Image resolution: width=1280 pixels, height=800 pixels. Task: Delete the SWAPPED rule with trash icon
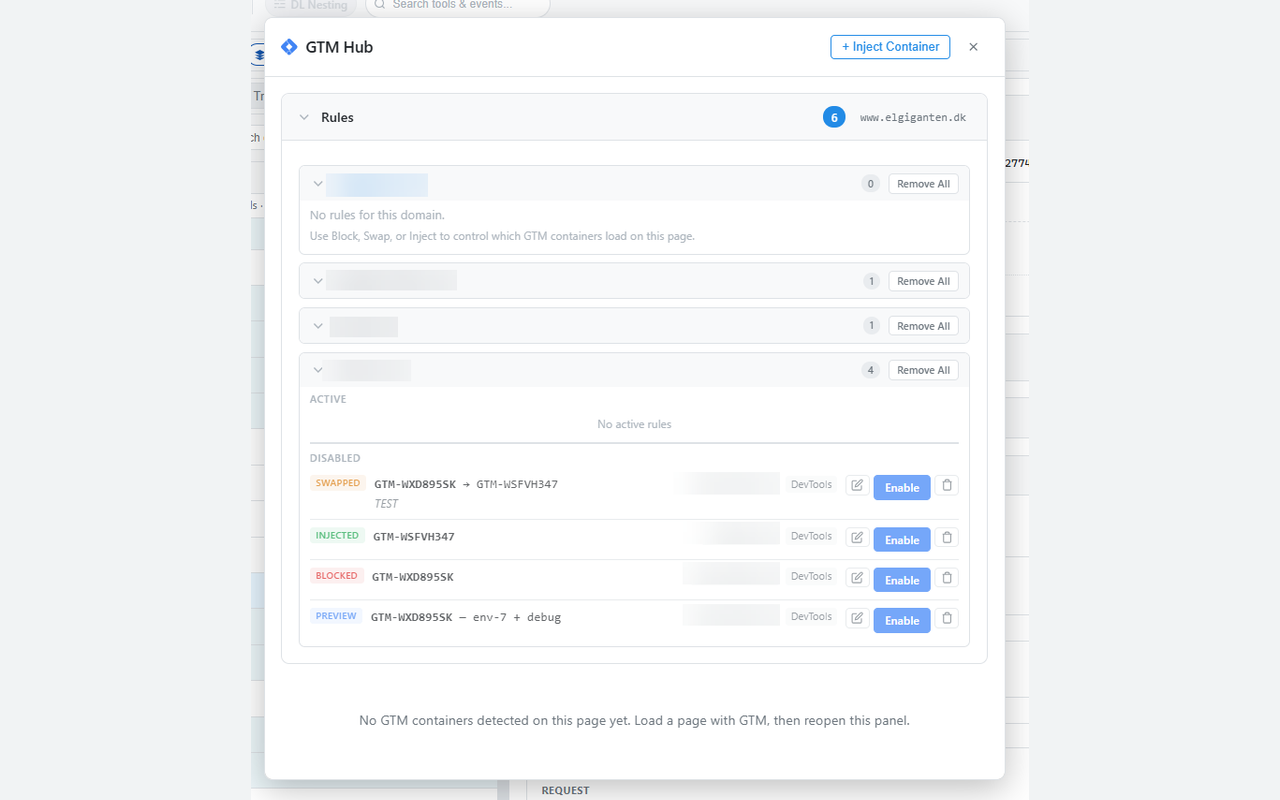coord(947,485)
